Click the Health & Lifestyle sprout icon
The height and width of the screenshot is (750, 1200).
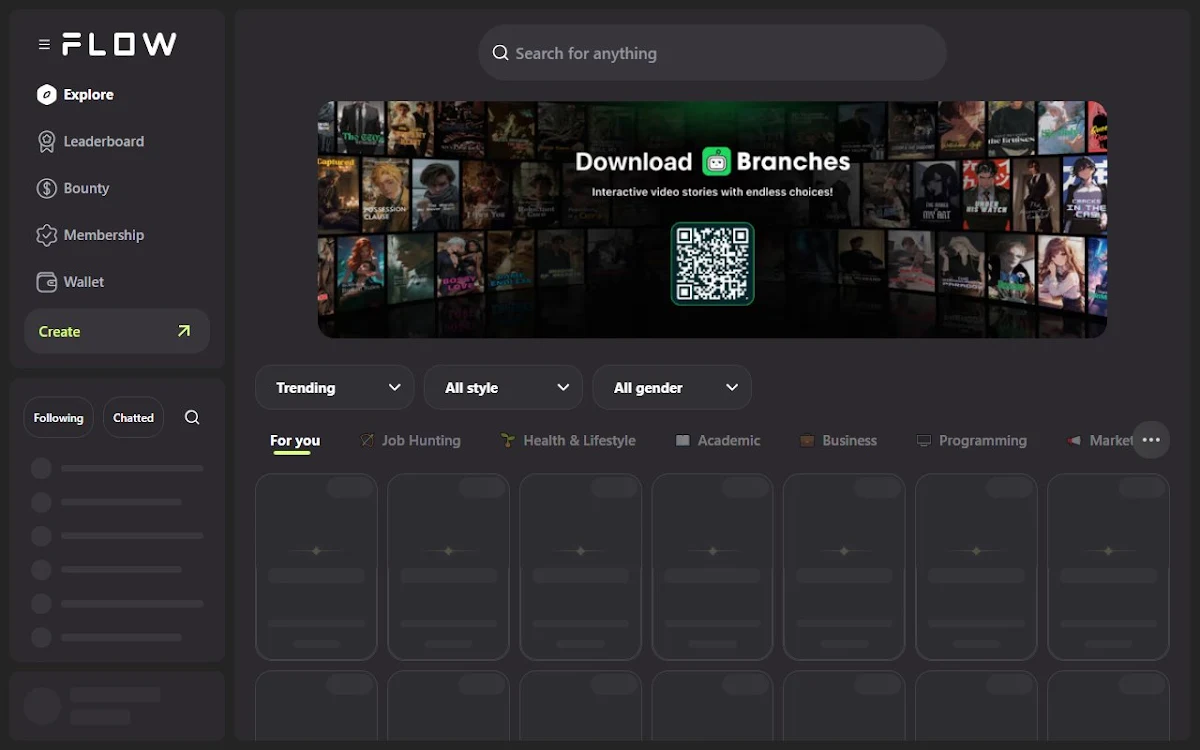click(508, 440)
